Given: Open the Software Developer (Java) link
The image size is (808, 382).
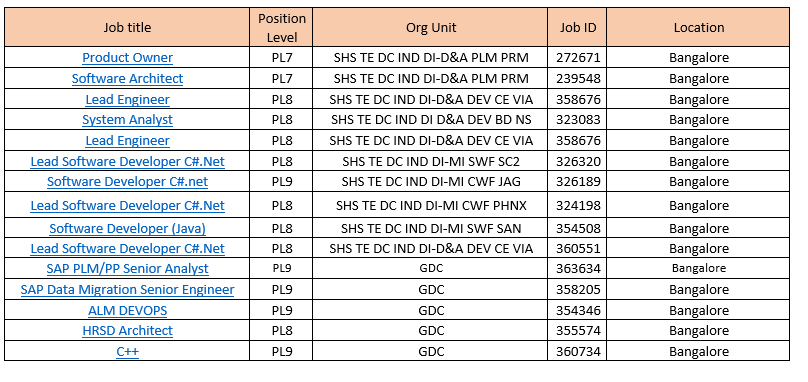Looking at the screenshot, I should tap(127, 228).
